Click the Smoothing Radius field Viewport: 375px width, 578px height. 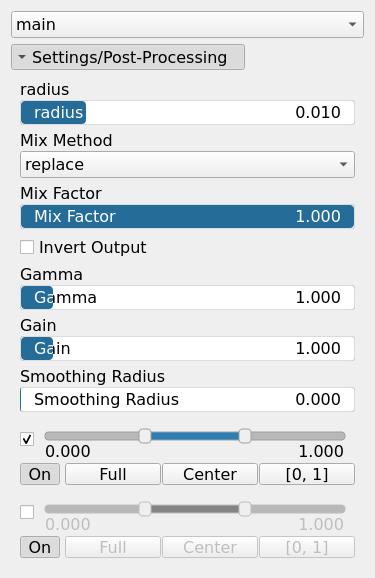(187, 399)
